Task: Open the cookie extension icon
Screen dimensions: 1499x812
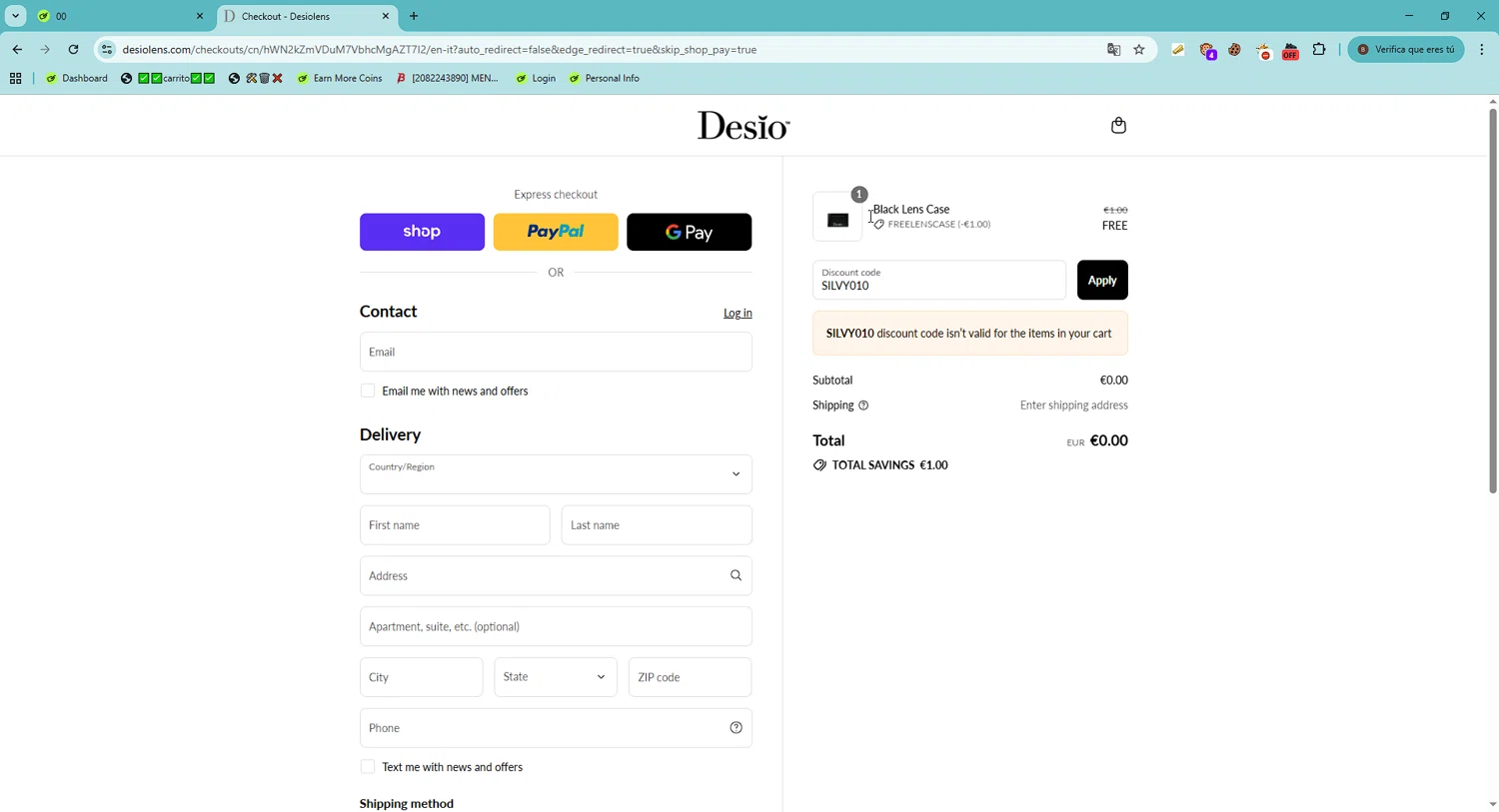Action: (x=1234, y=49)
